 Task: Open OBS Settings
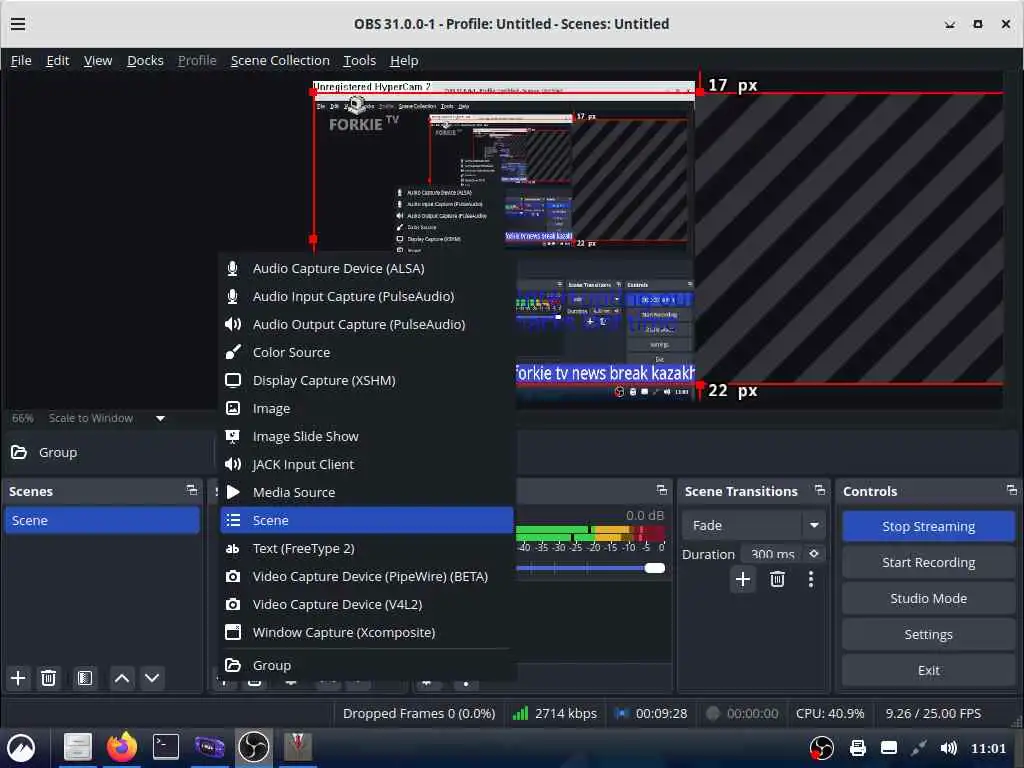coord(928,634)
